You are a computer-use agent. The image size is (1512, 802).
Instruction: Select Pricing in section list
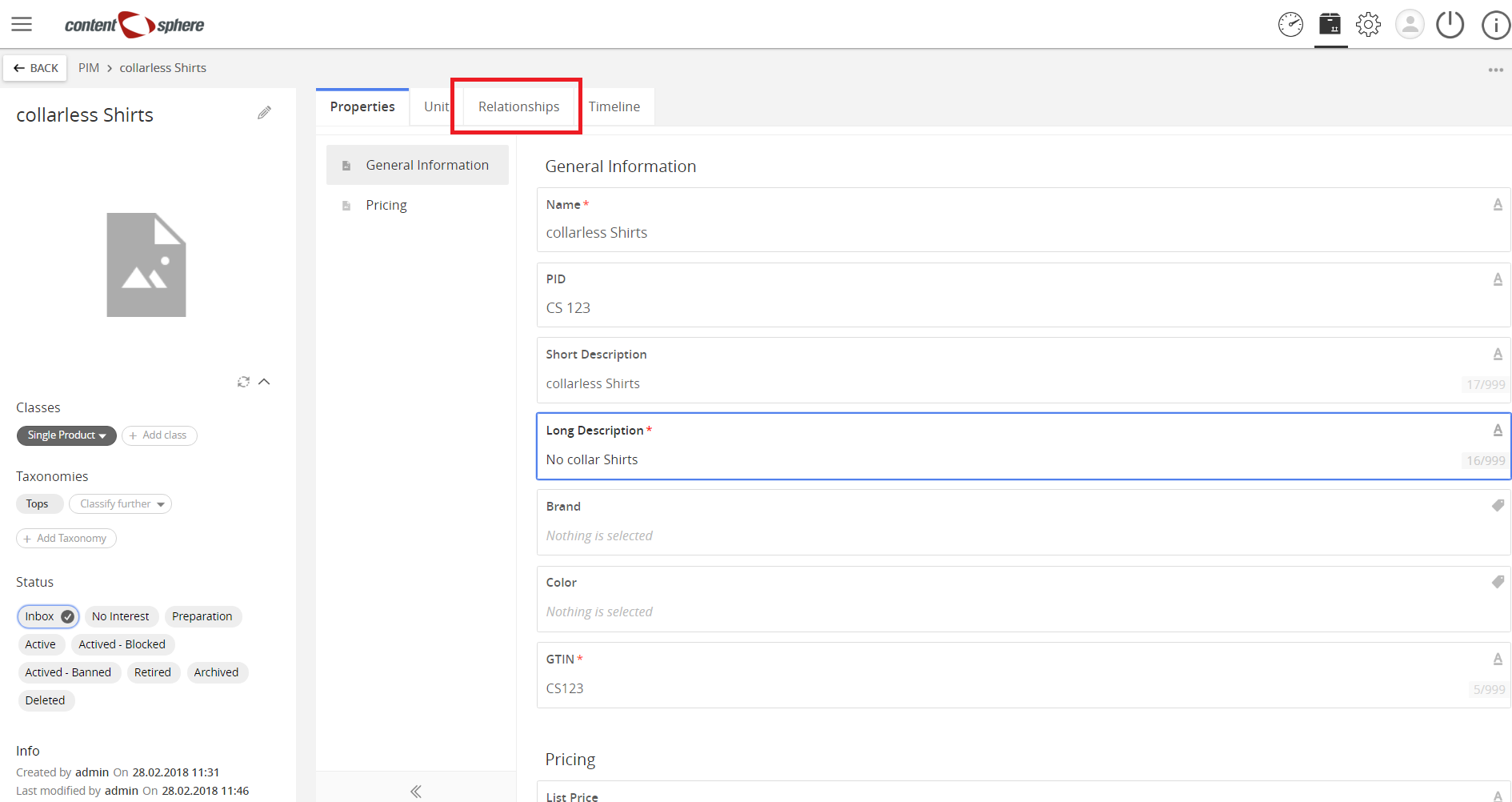click(418, 205)
